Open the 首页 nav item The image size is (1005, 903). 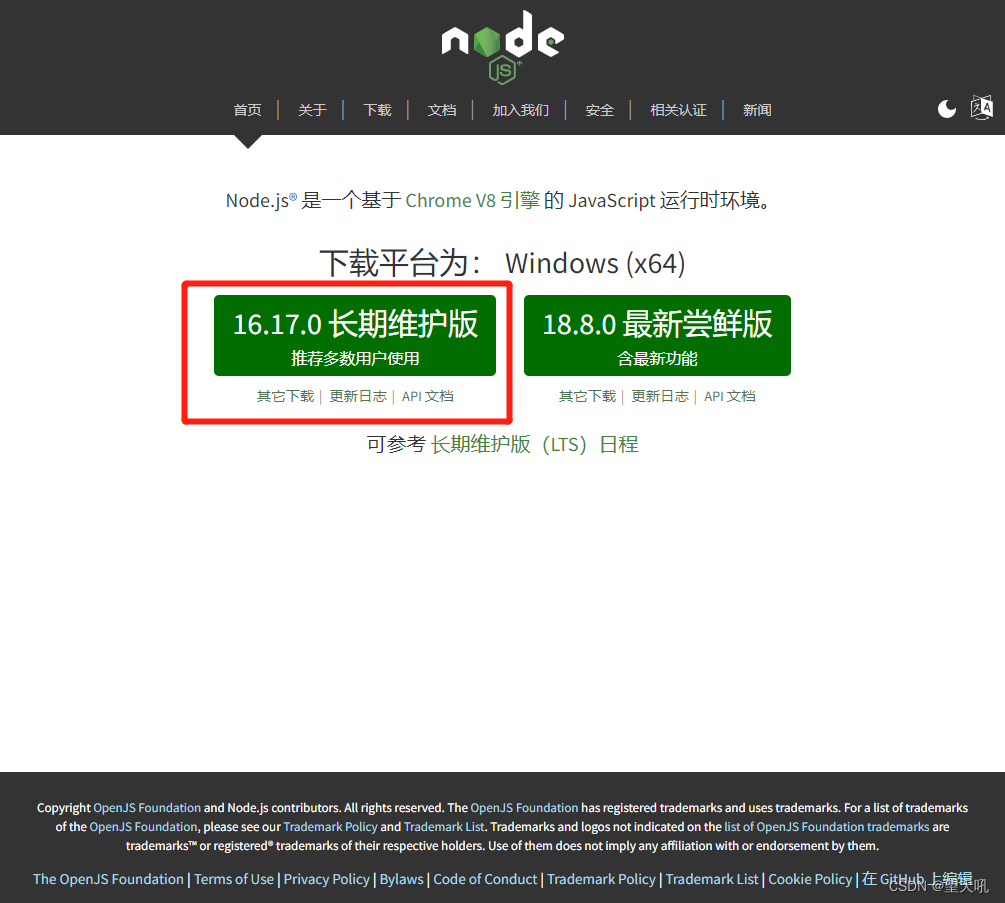point(247,110)
